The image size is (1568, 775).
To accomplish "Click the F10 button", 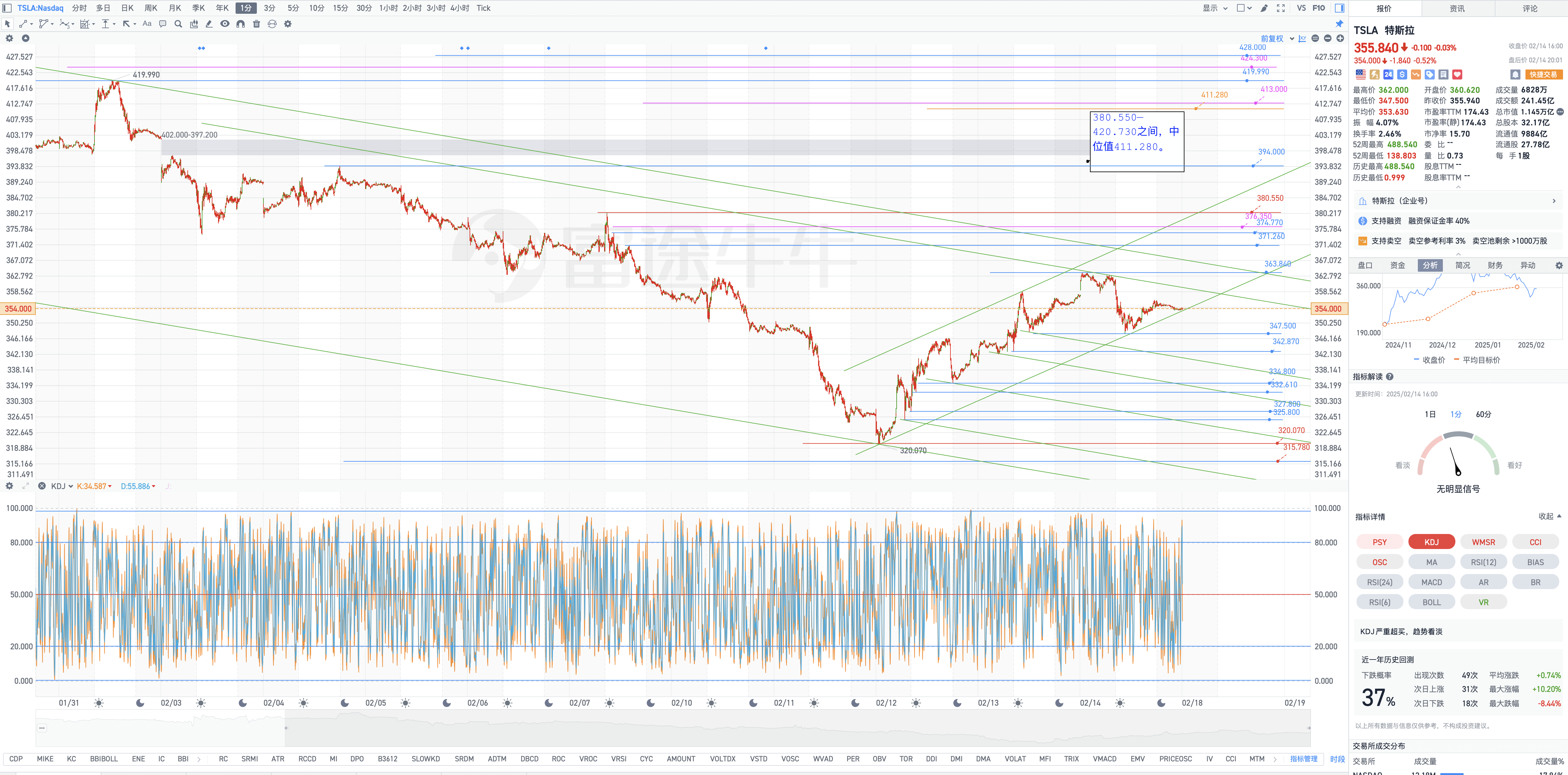I will (x=1318, y=8).
